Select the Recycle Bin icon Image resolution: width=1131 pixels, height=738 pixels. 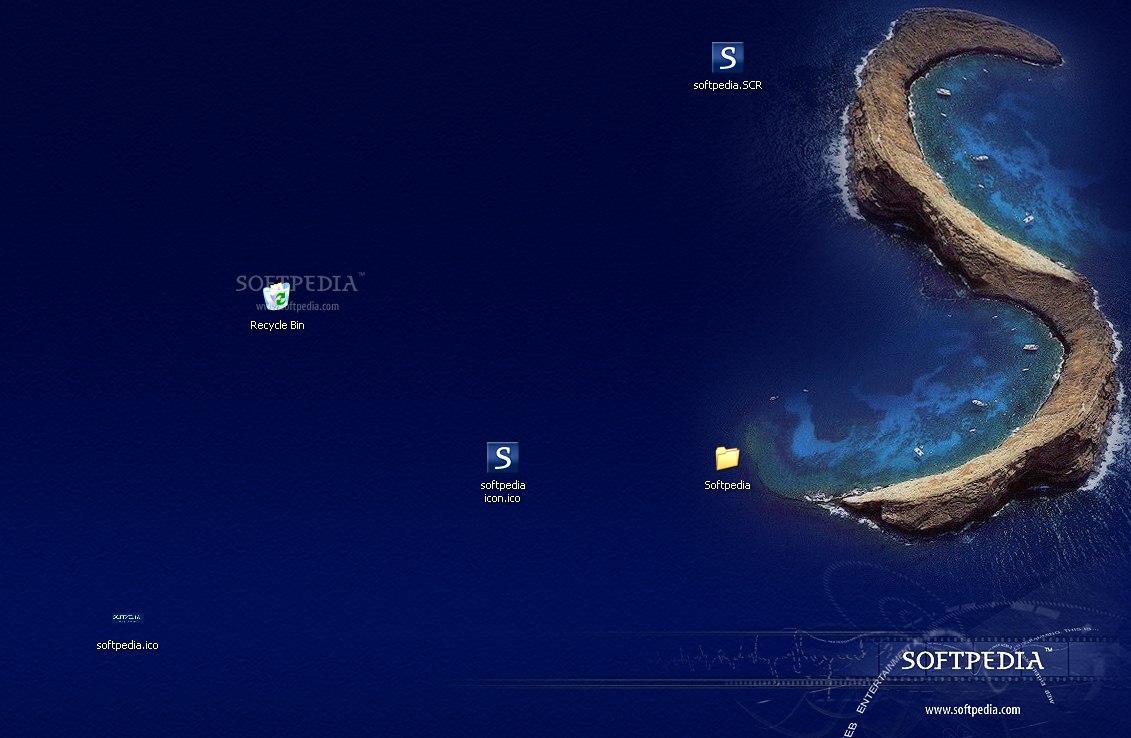coord(277,296)
